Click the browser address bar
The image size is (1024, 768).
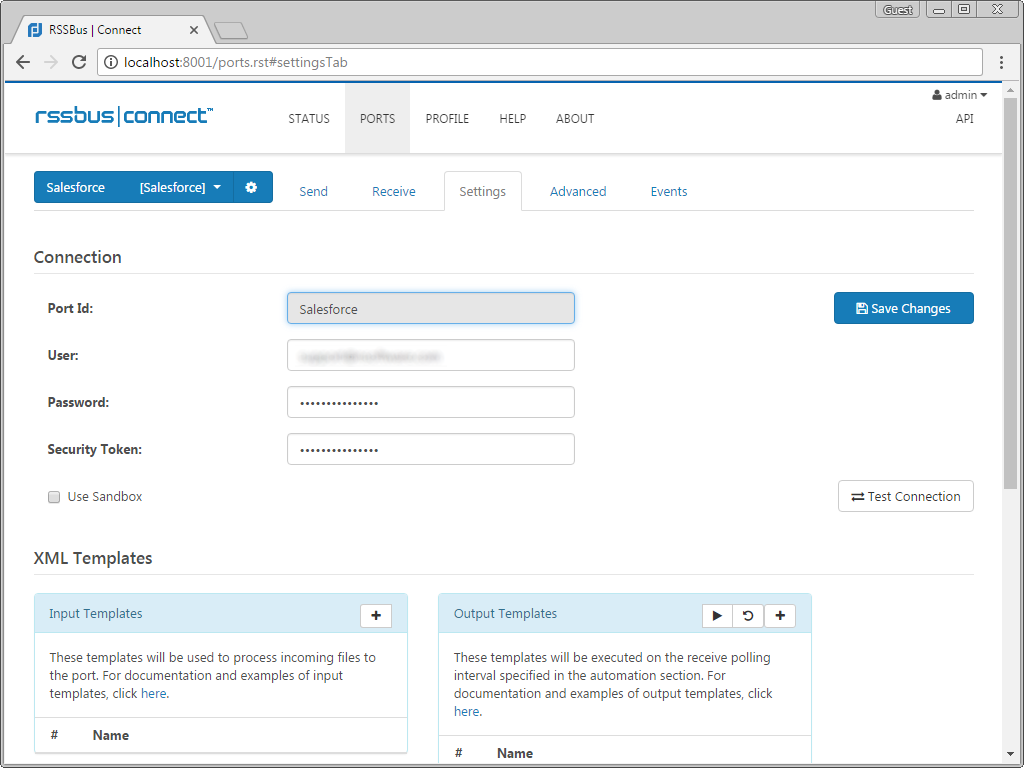coord(540,62)
